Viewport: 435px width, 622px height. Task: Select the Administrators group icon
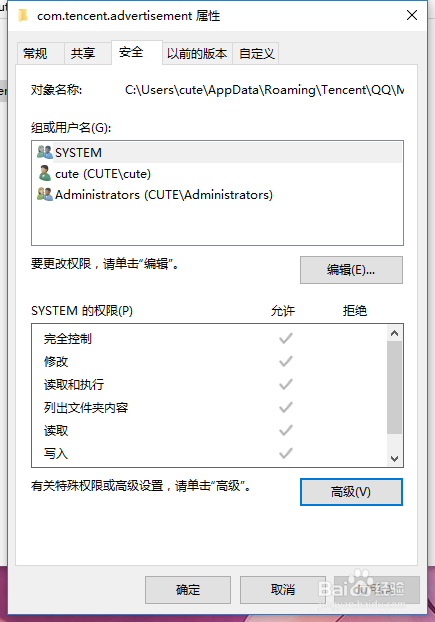pyautogui.click(x=44, y=194)
